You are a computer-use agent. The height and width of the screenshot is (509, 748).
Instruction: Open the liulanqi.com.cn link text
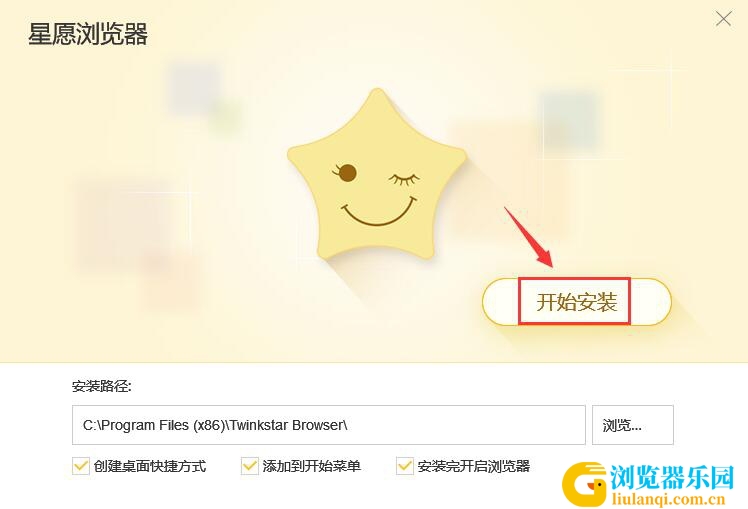tap(668, 499)
